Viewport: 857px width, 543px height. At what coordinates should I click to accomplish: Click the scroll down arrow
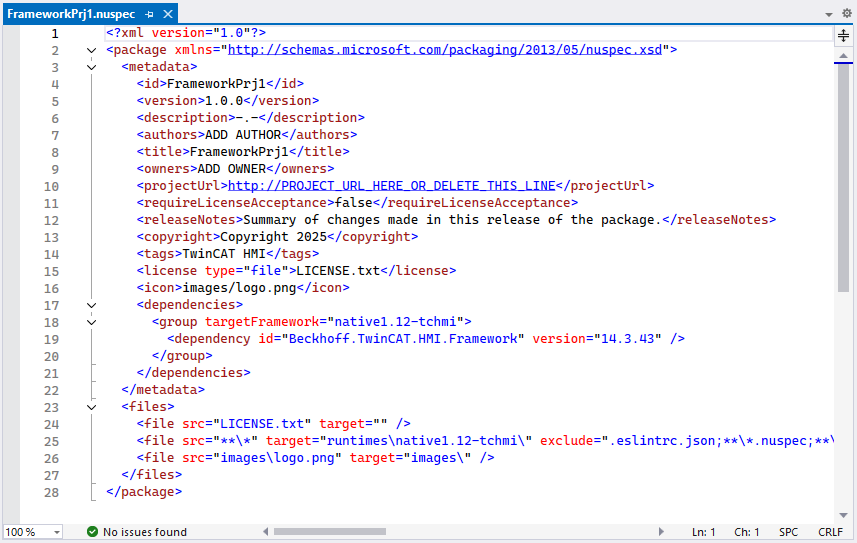tap(843, 515)
